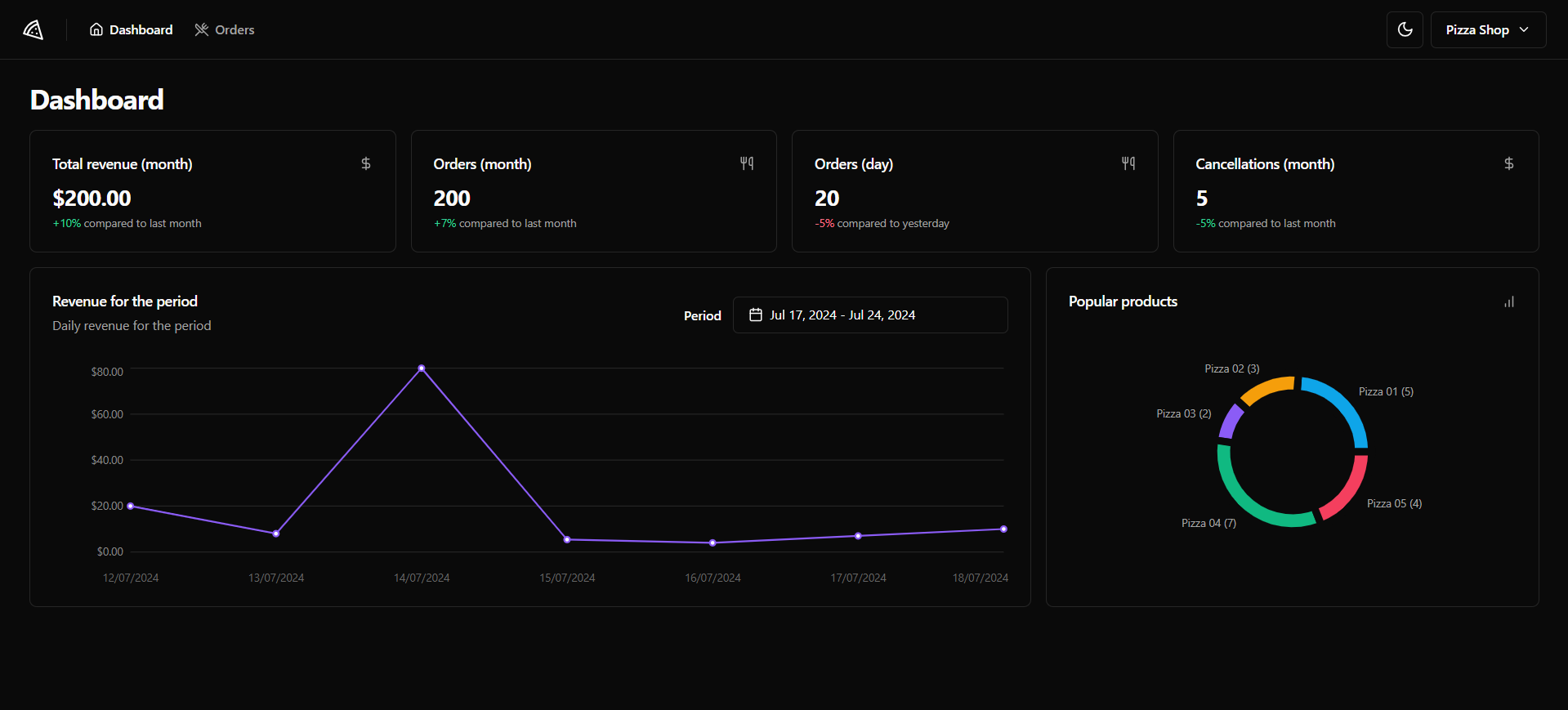Click the 'Pizza 03 (2)' chart label
The image size is (1568, 710).
pyautogui.click(x=1184, y=413)
